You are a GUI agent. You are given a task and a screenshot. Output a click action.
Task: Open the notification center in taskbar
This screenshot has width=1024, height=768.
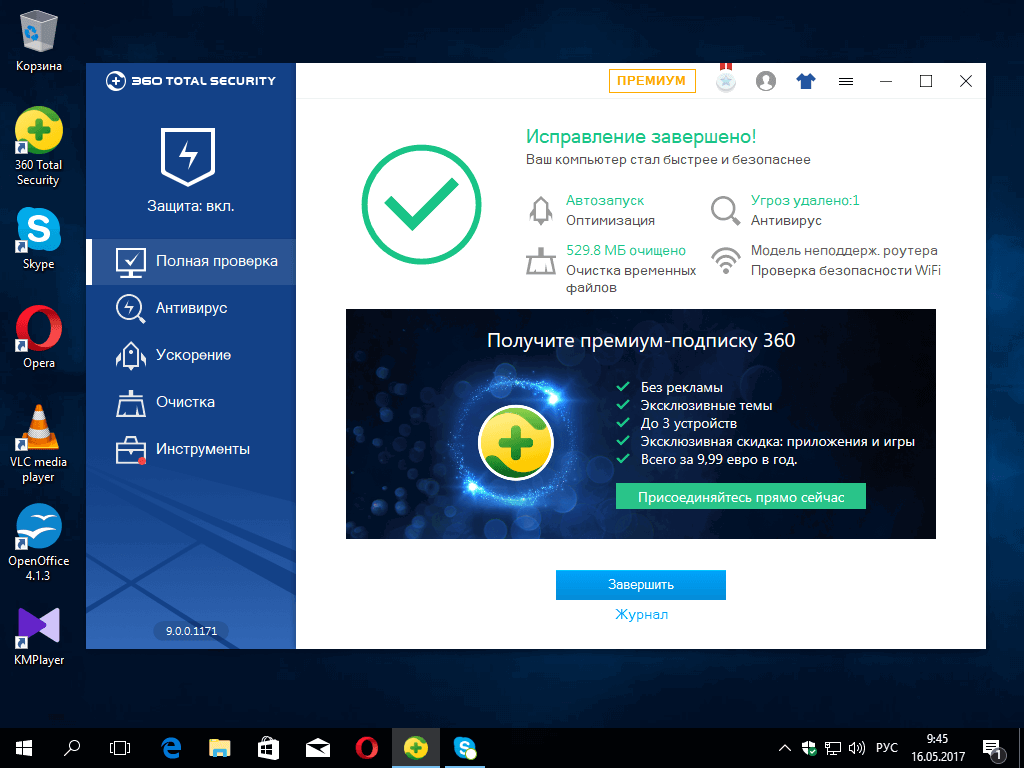tap(993, 747)
